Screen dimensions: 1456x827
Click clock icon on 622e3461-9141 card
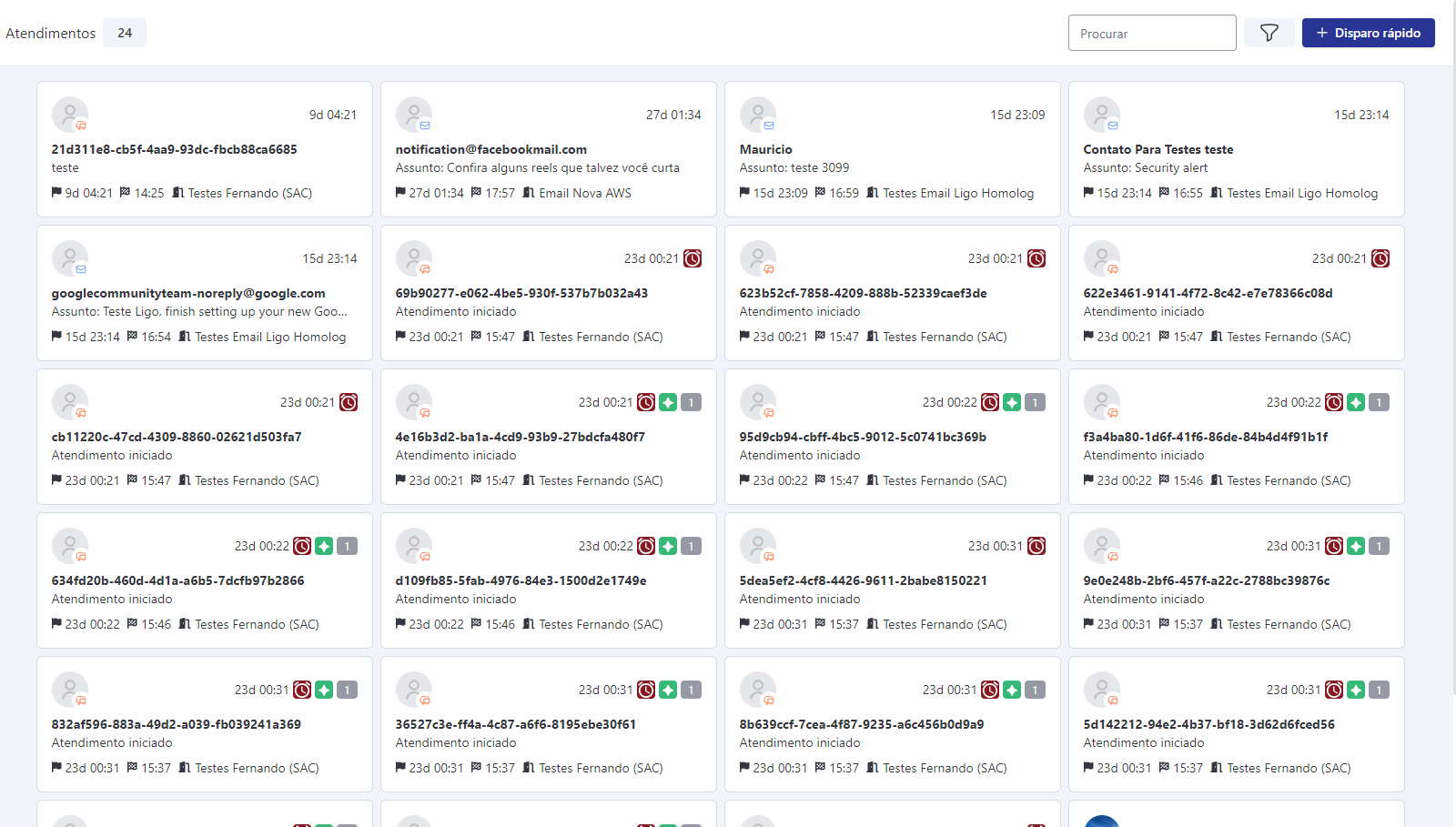pyautogui.click(x=1380, y=258)
